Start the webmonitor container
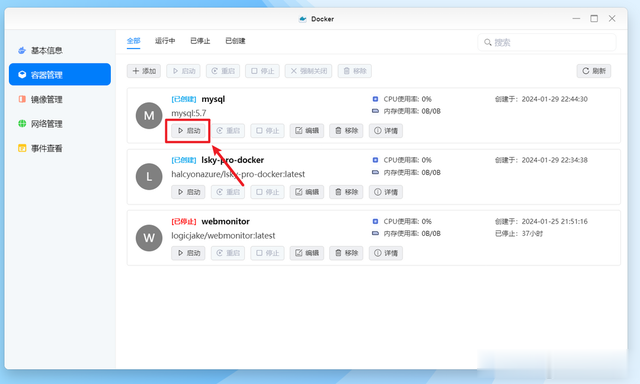 coord(188,253)
